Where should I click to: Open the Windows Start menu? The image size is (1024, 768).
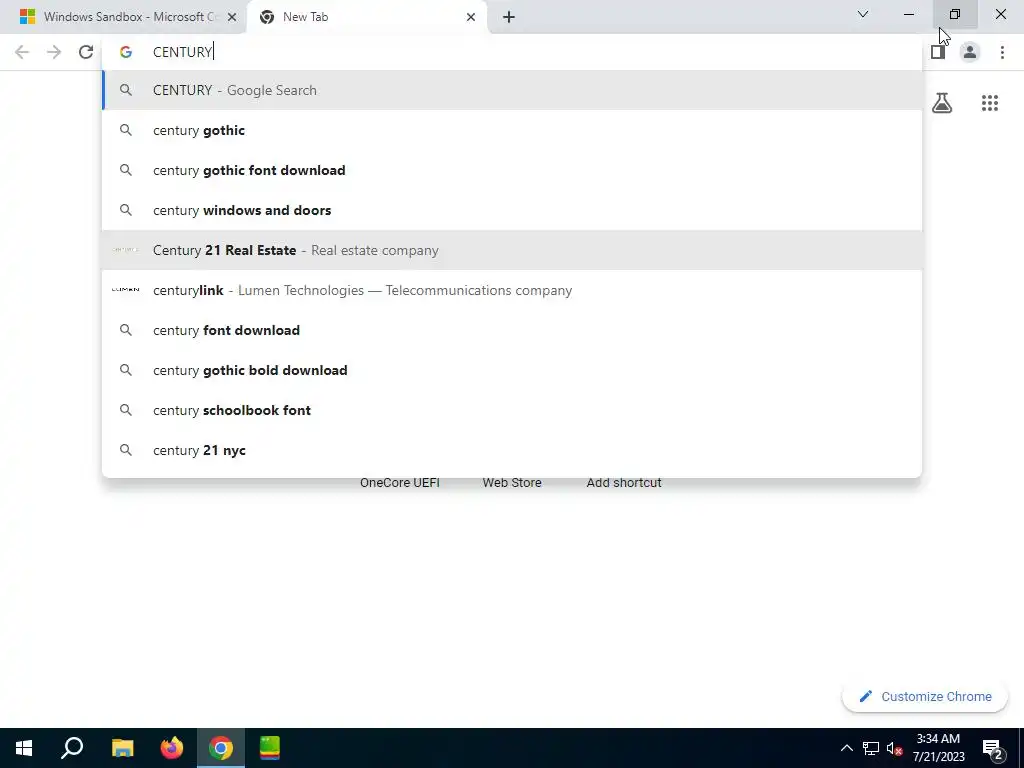pos(24,748)
